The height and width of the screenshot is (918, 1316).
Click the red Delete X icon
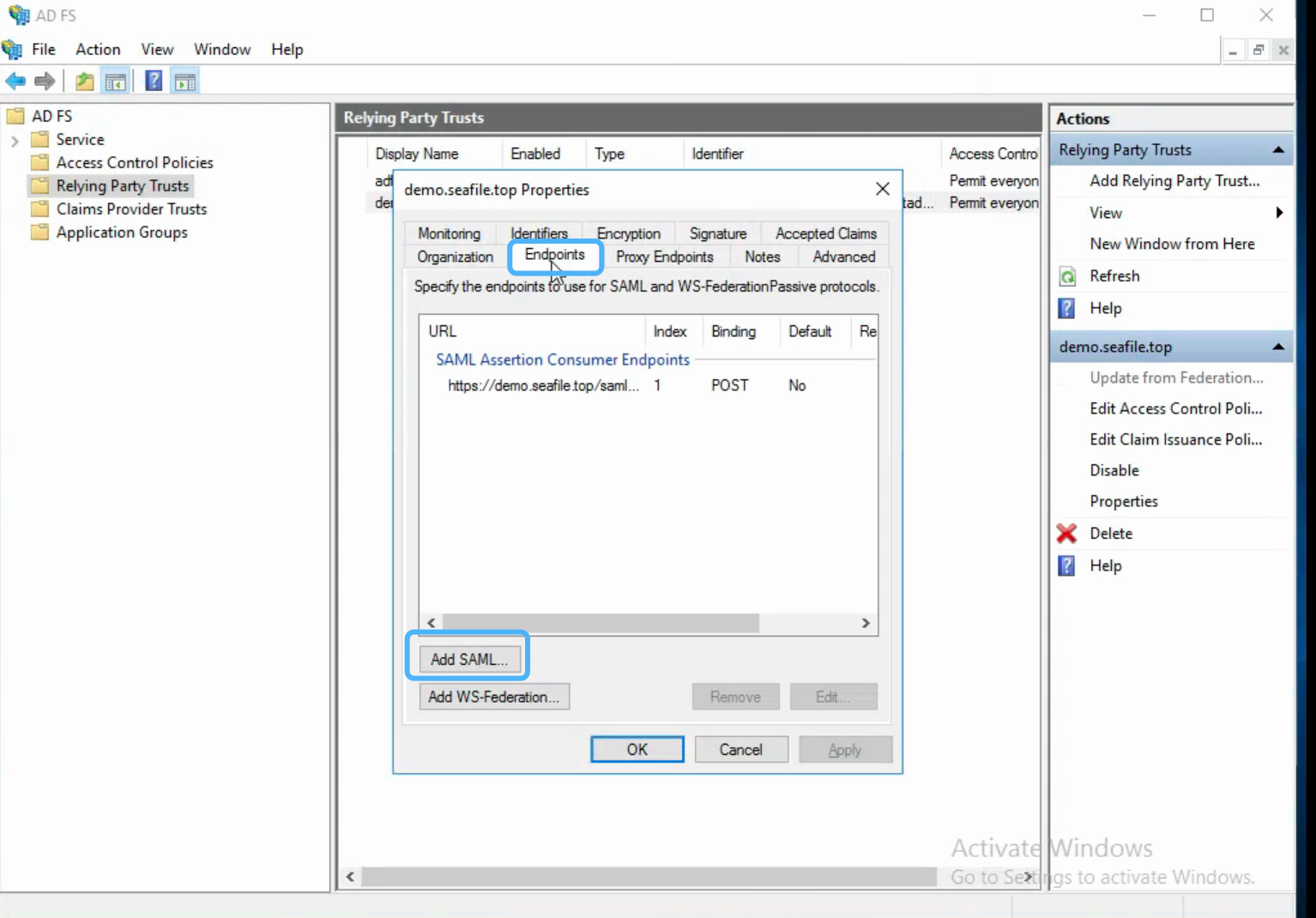pyautogui.click(x=1067, y=534)
